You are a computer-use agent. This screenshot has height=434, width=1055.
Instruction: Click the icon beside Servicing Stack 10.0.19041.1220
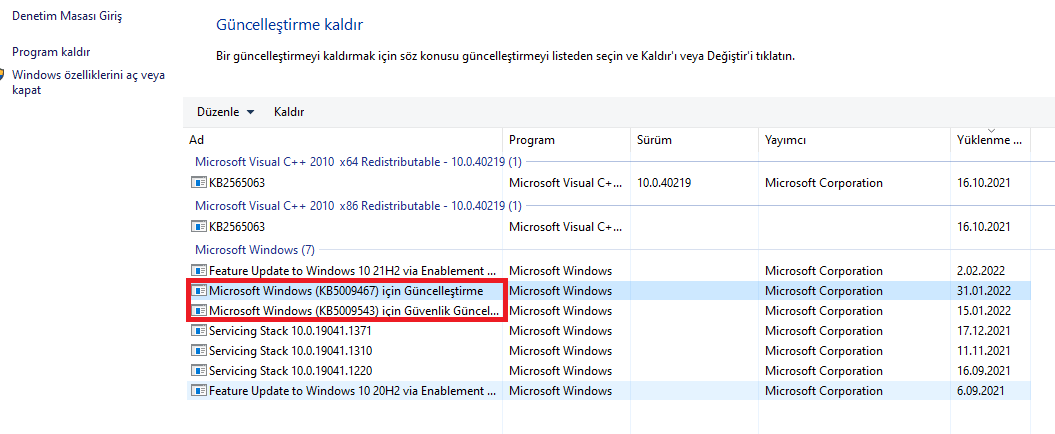coord(198,371)
